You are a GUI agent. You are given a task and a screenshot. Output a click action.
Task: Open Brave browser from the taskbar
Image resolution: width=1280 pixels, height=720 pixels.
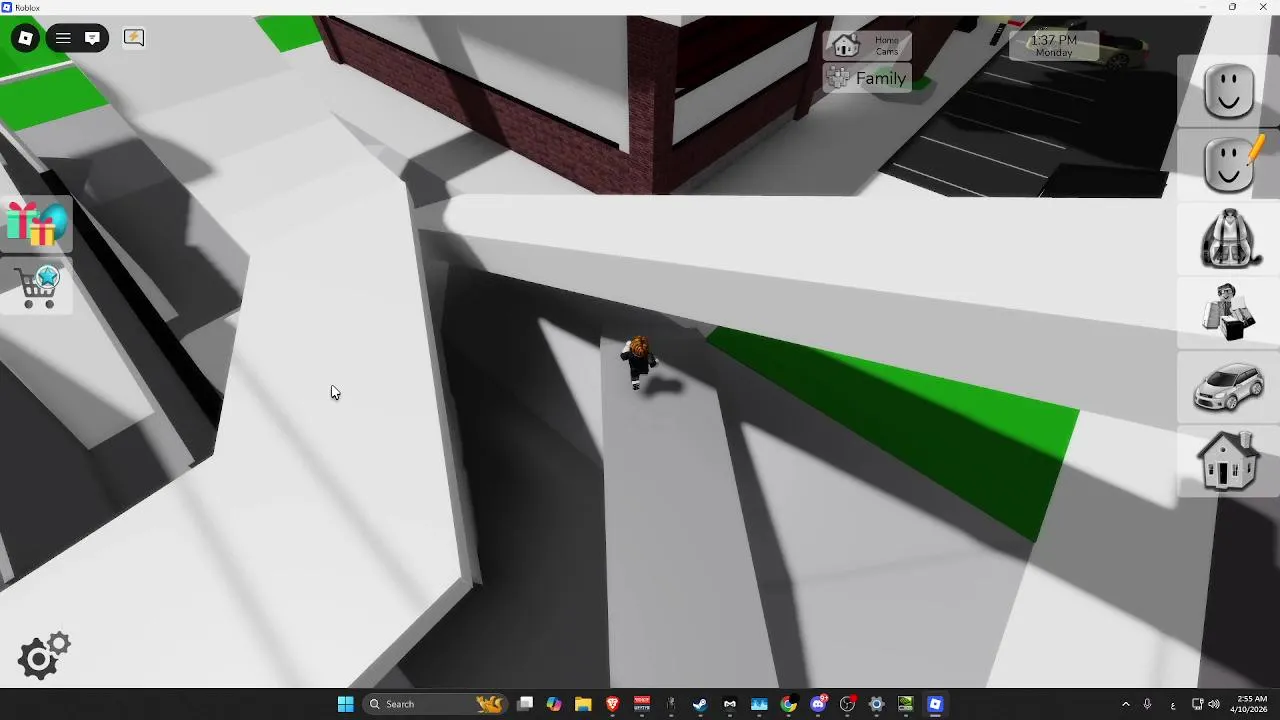[x=612, y=704]
